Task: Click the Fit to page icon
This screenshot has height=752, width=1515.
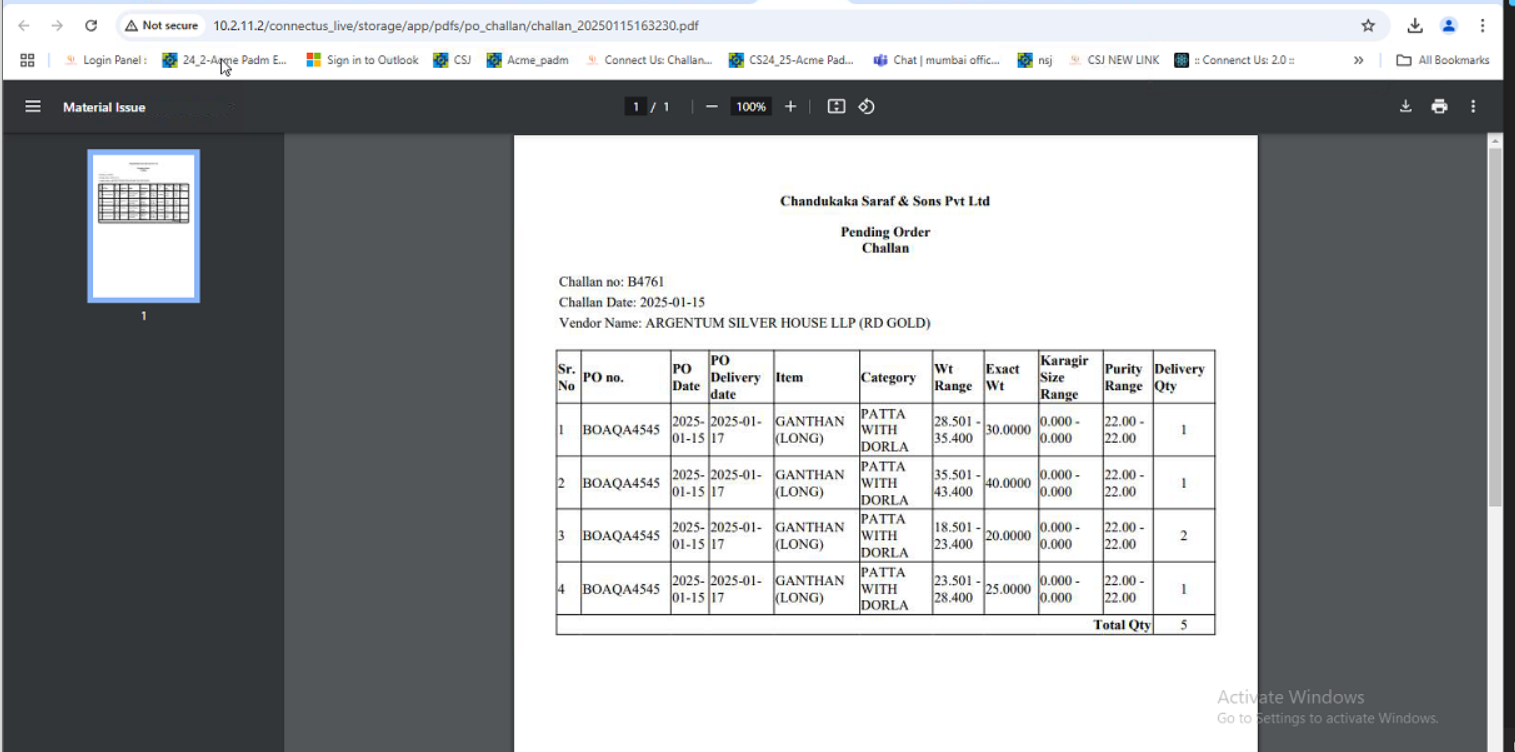Action: click(837, 106)
